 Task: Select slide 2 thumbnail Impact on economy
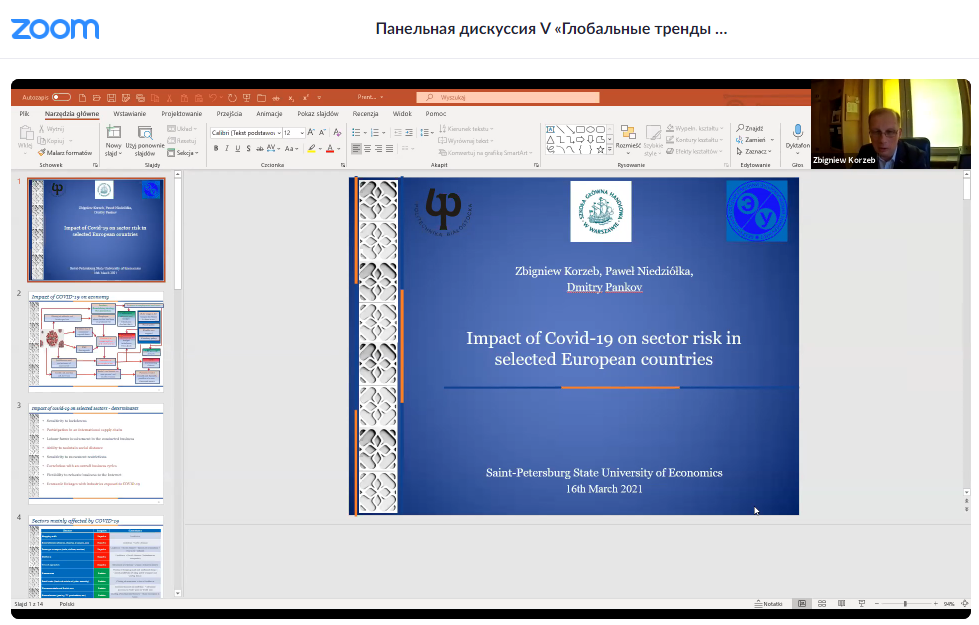click(x=96, y=340)
